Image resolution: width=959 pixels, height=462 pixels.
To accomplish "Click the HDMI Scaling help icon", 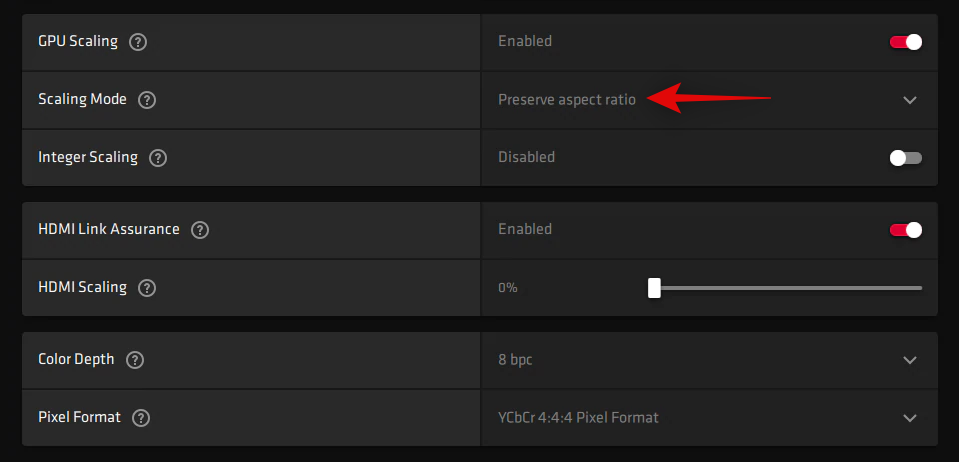I will [147, 288].
